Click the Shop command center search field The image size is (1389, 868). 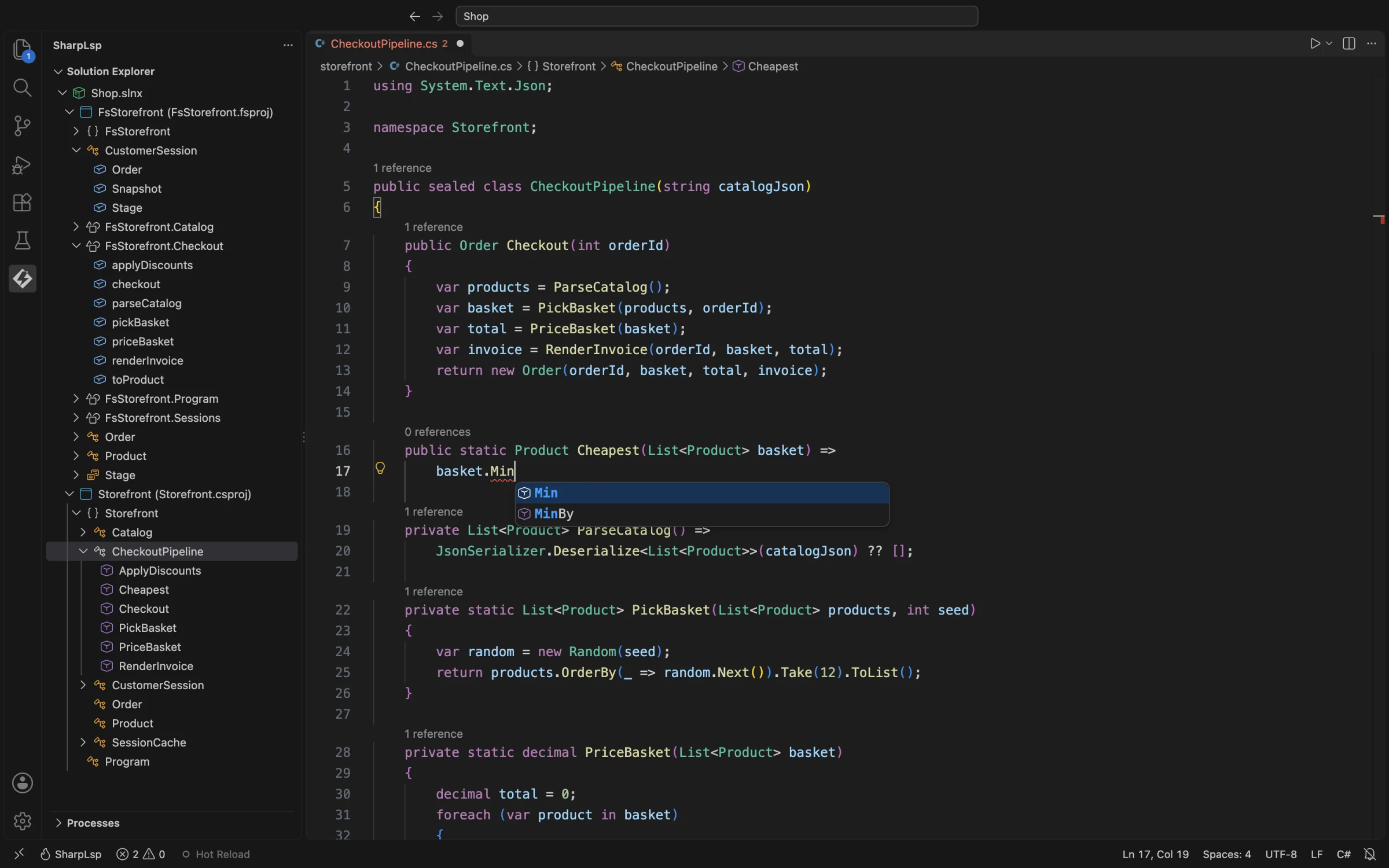pyautogui.click(x=716, y=16)
